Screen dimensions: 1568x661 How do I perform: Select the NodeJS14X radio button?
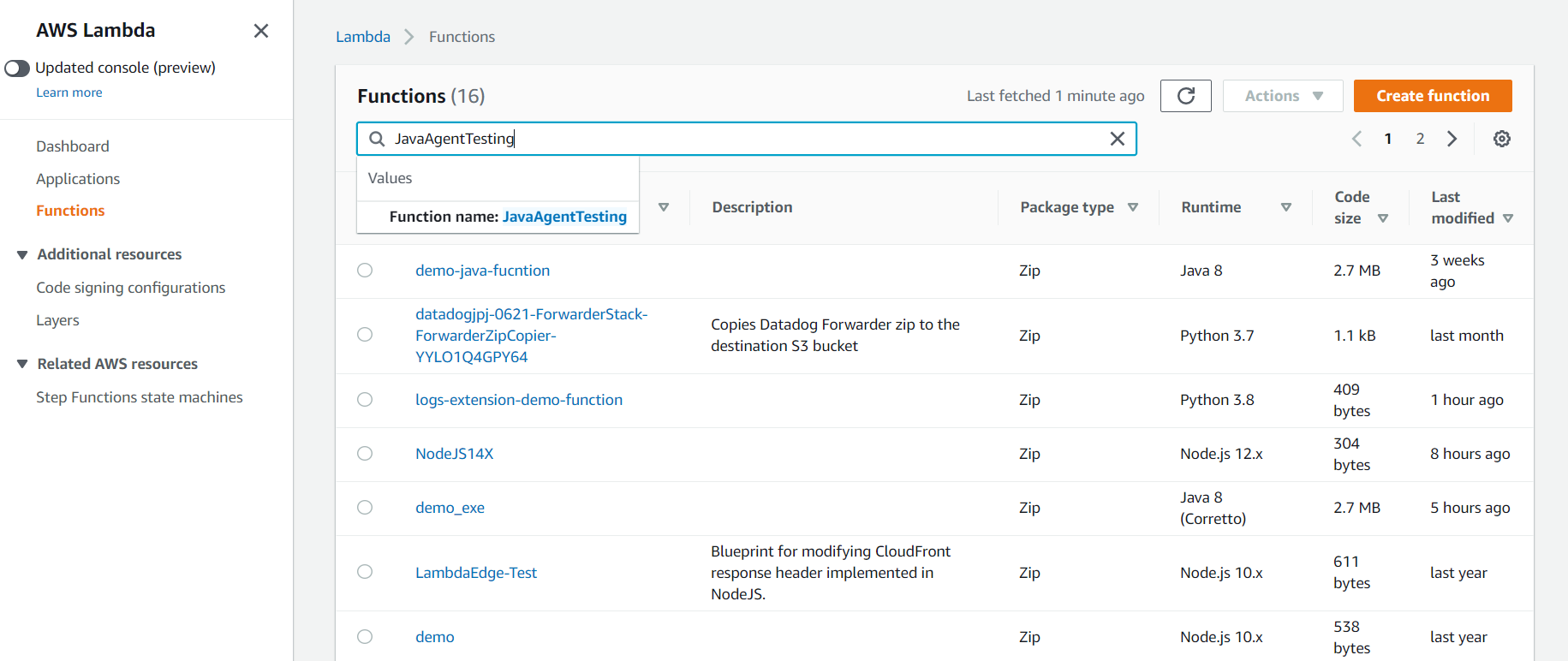365,454
